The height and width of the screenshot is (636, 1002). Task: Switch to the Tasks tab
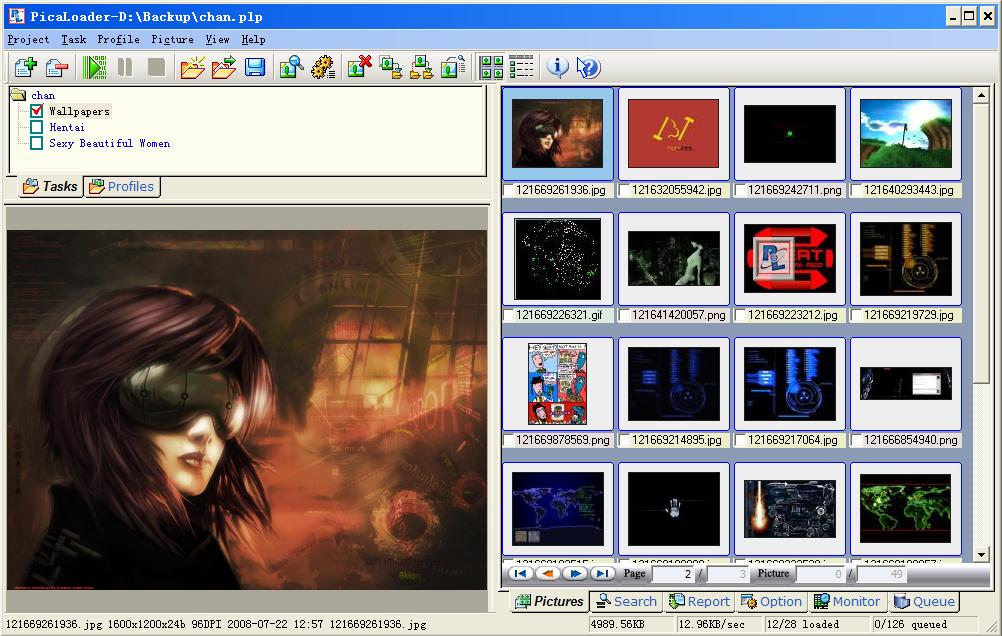[50, 187]
